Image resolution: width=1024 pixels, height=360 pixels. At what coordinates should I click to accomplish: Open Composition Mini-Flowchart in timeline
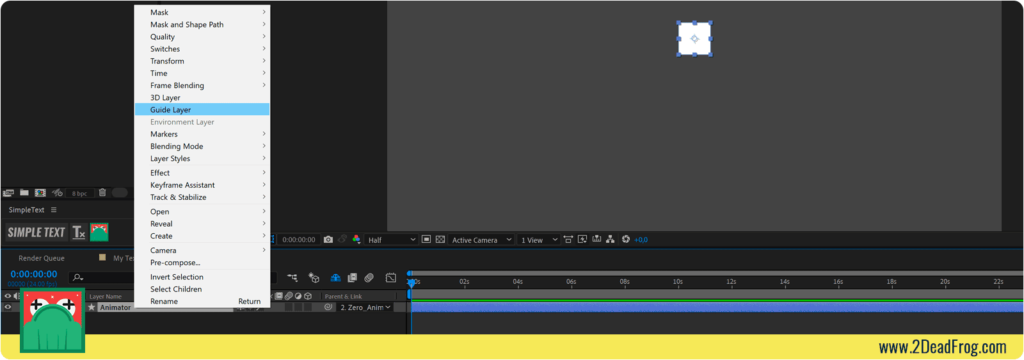(x=292, y=278)
